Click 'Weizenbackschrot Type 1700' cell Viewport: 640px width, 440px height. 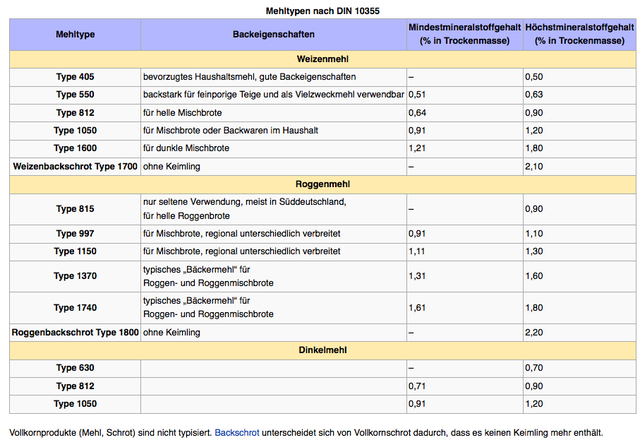pos(75,167)
